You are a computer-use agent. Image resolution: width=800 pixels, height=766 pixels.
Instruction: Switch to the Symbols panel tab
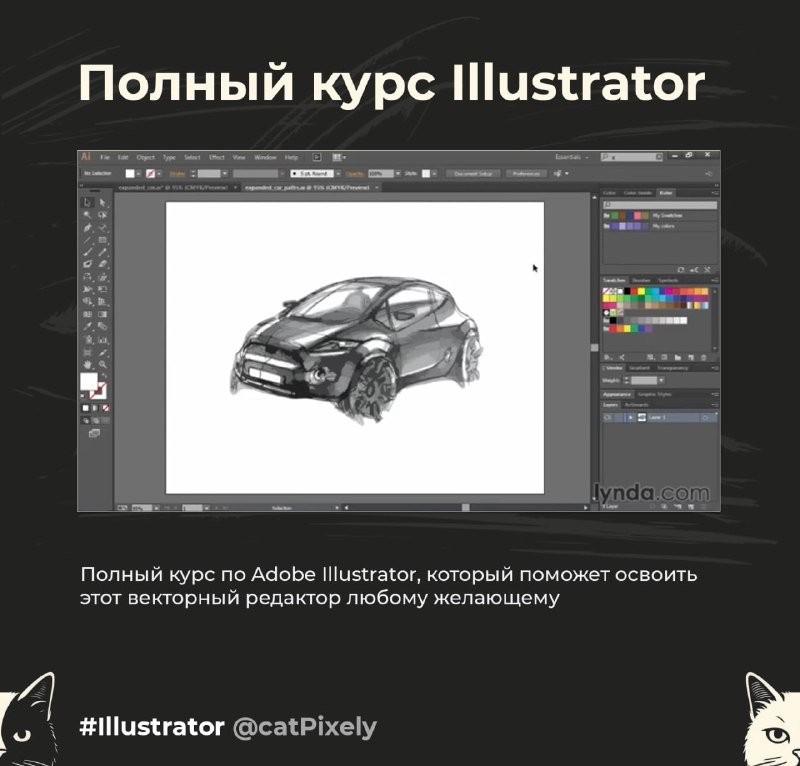[x=668, y=281]
